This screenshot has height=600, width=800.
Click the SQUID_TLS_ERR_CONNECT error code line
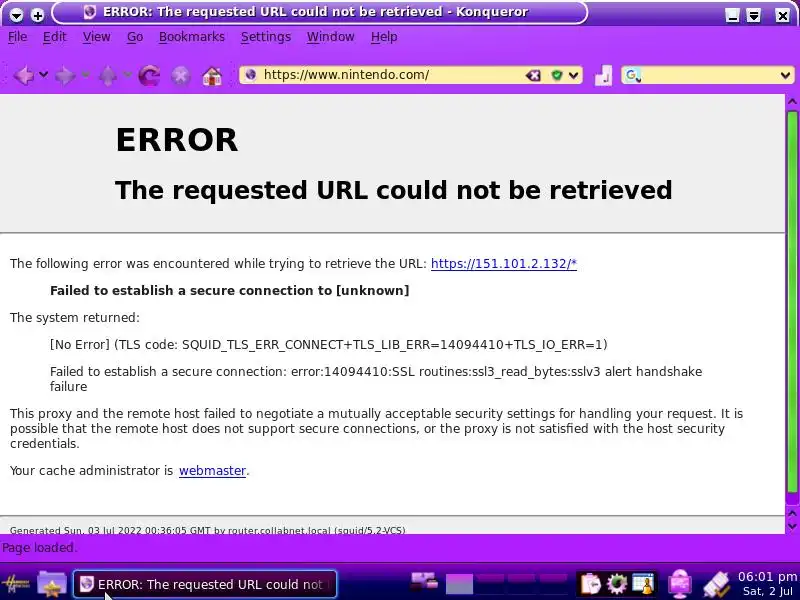click(x=329, y=345)
